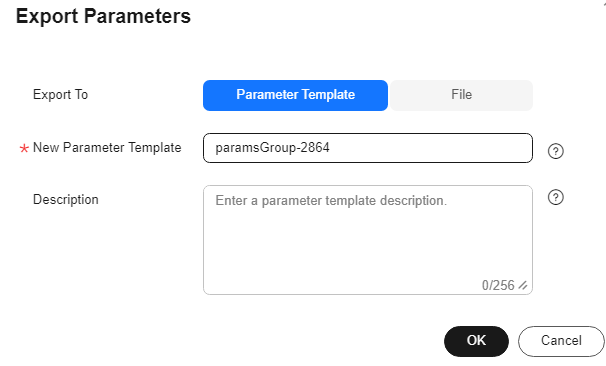The width and height of the screenshot is (606, 366).
Task: Confirm export with the OK button
Action: pos(476,341)
